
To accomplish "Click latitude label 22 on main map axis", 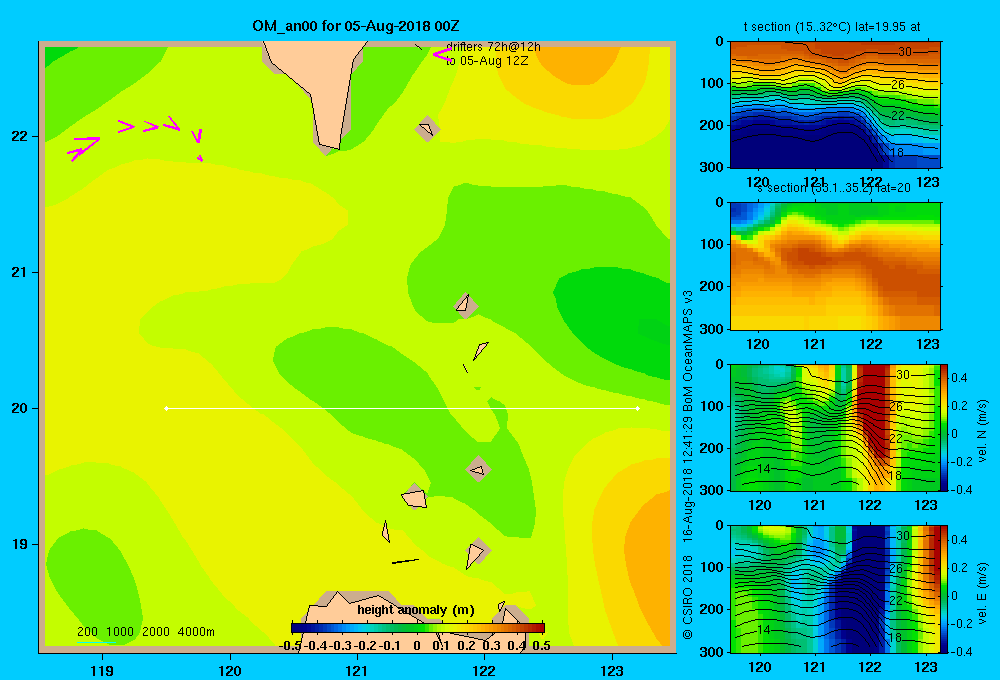I will [x=20, y=136].
